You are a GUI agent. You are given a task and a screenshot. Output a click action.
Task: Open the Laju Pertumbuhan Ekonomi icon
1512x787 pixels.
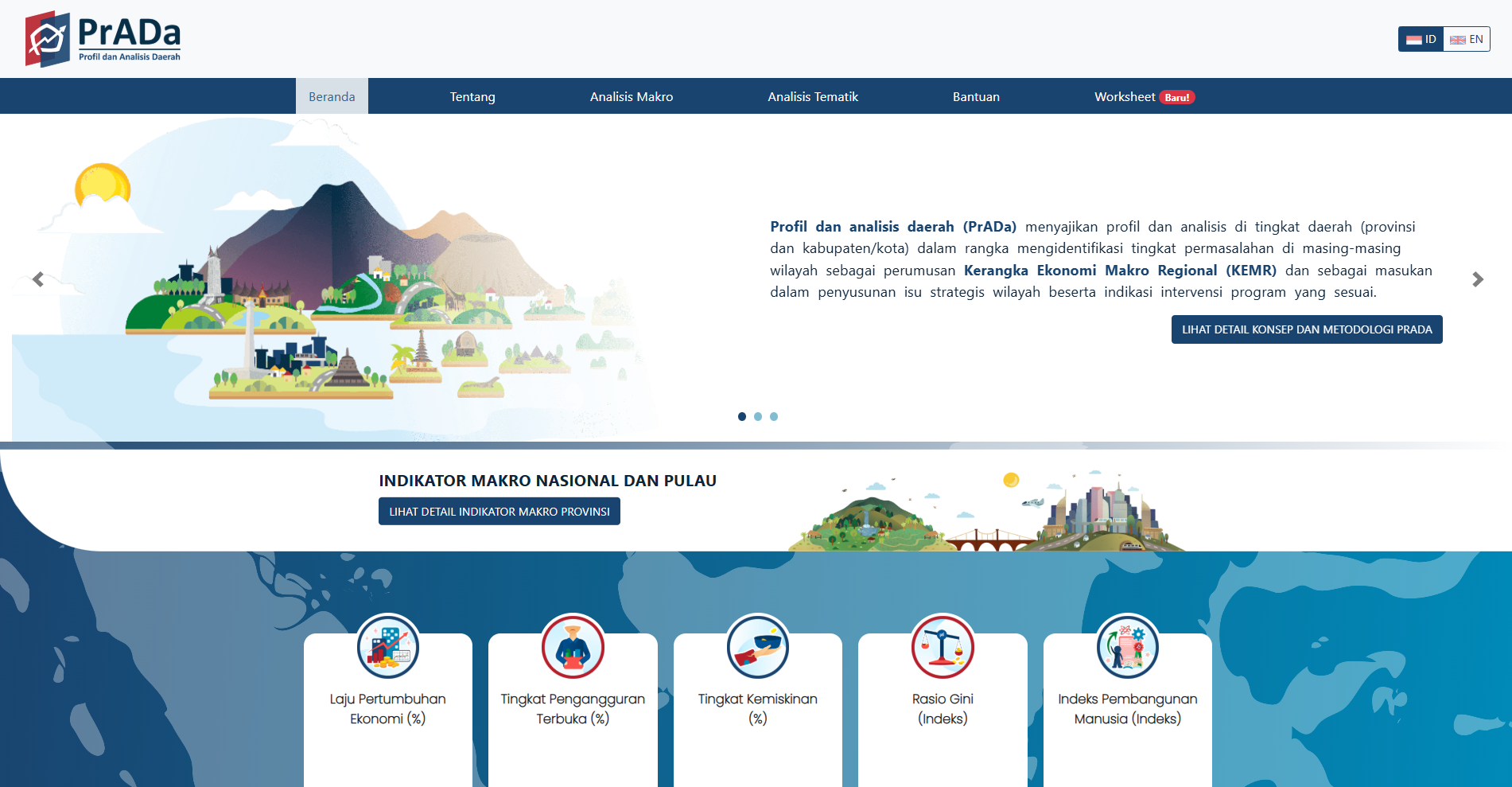(388, 645)
